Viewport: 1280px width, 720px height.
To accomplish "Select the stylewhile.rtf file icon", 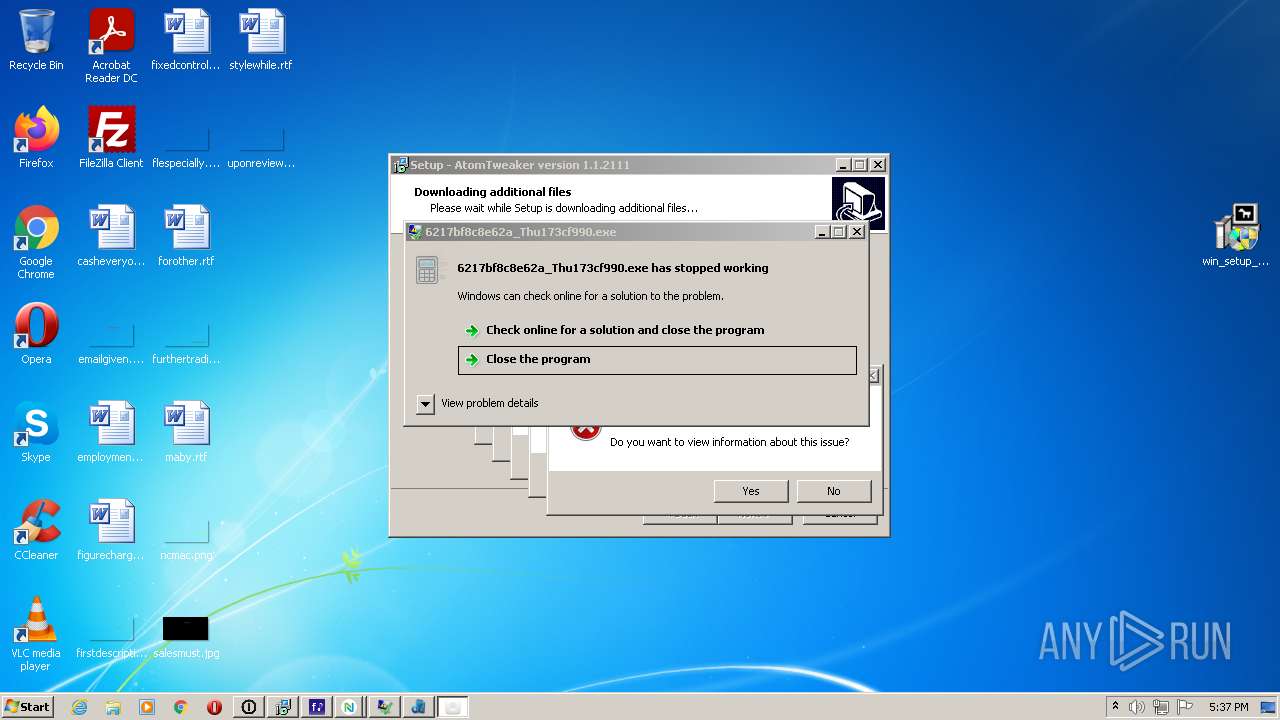I will [261, 40].
